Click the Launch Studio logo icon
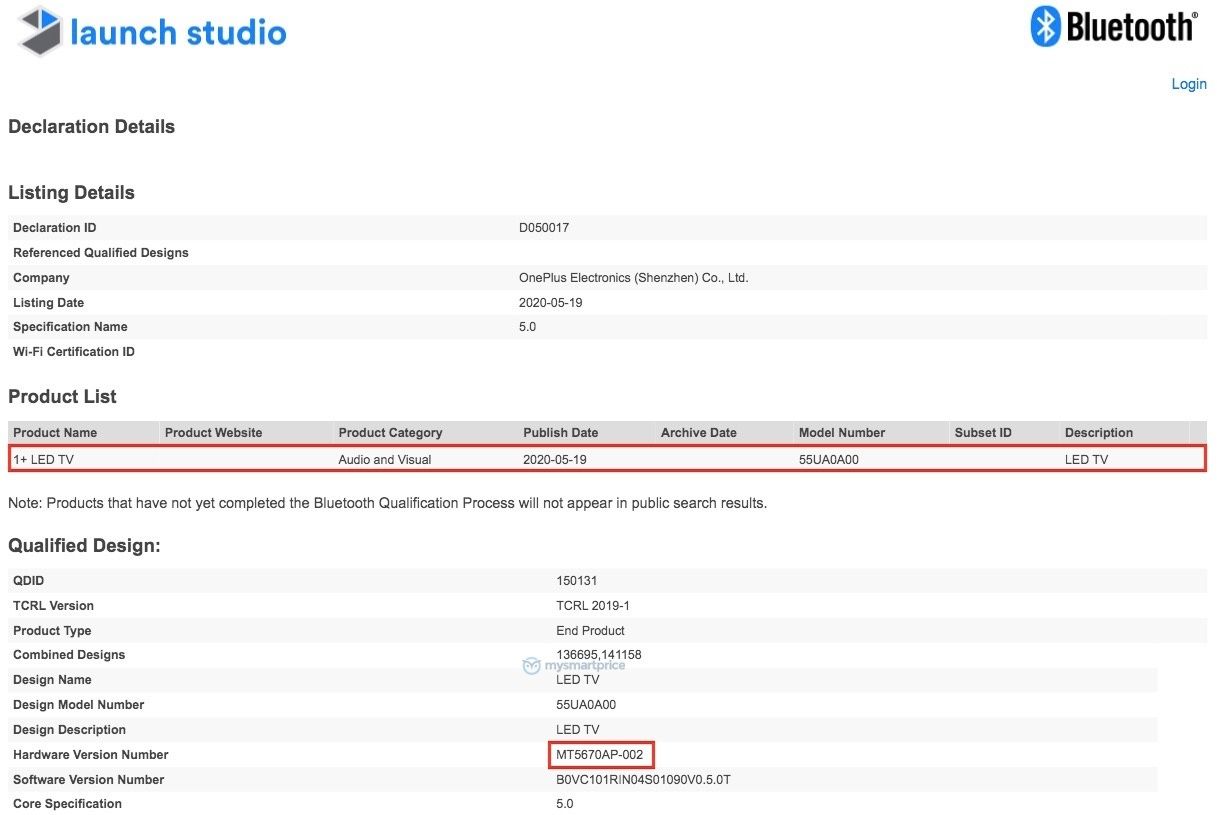Viewport: 1217px width, 815px height. click(41, 31)
